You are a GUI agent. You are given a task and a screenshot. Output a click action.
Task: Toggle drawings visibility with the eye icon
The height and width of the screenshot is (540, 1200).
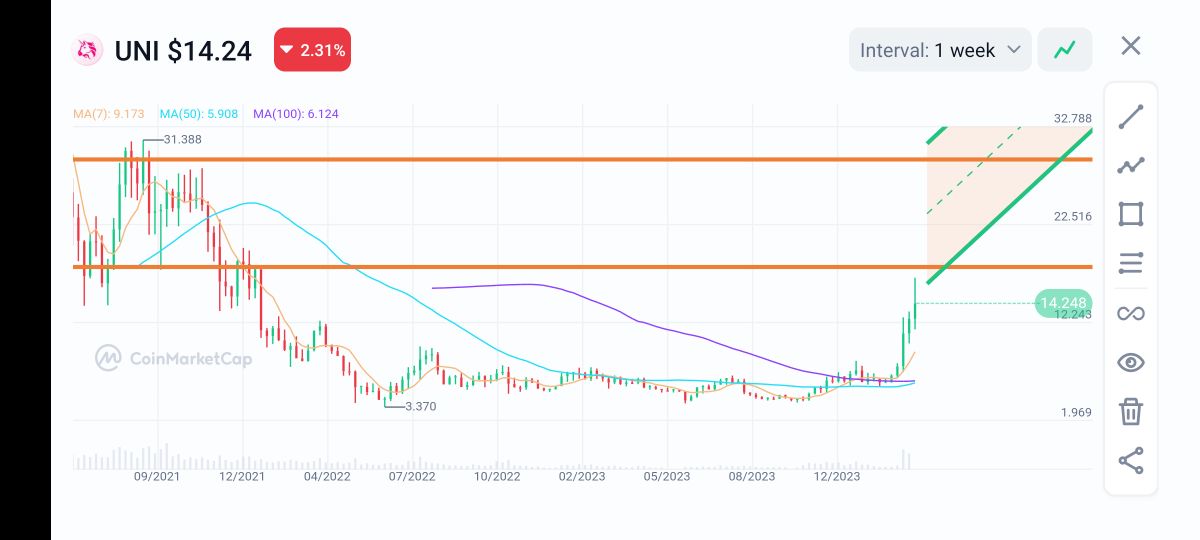[1130, 362]
